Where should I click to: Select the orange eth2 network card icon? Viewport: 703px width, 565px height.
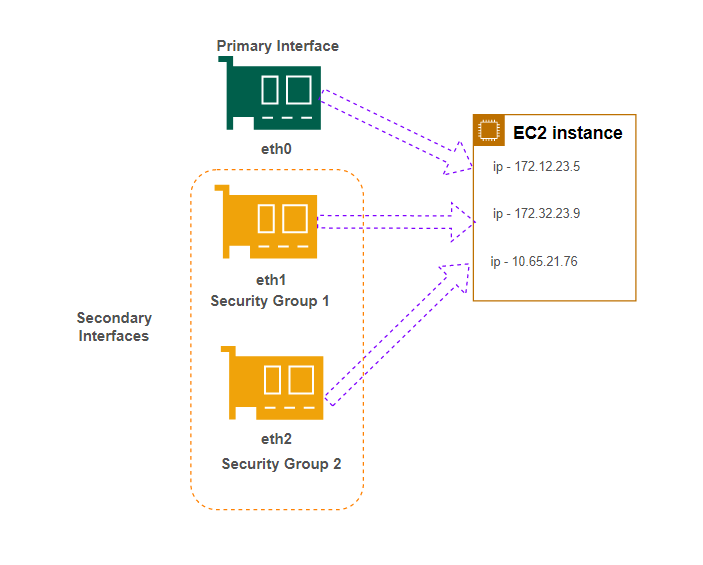(272, 383)
